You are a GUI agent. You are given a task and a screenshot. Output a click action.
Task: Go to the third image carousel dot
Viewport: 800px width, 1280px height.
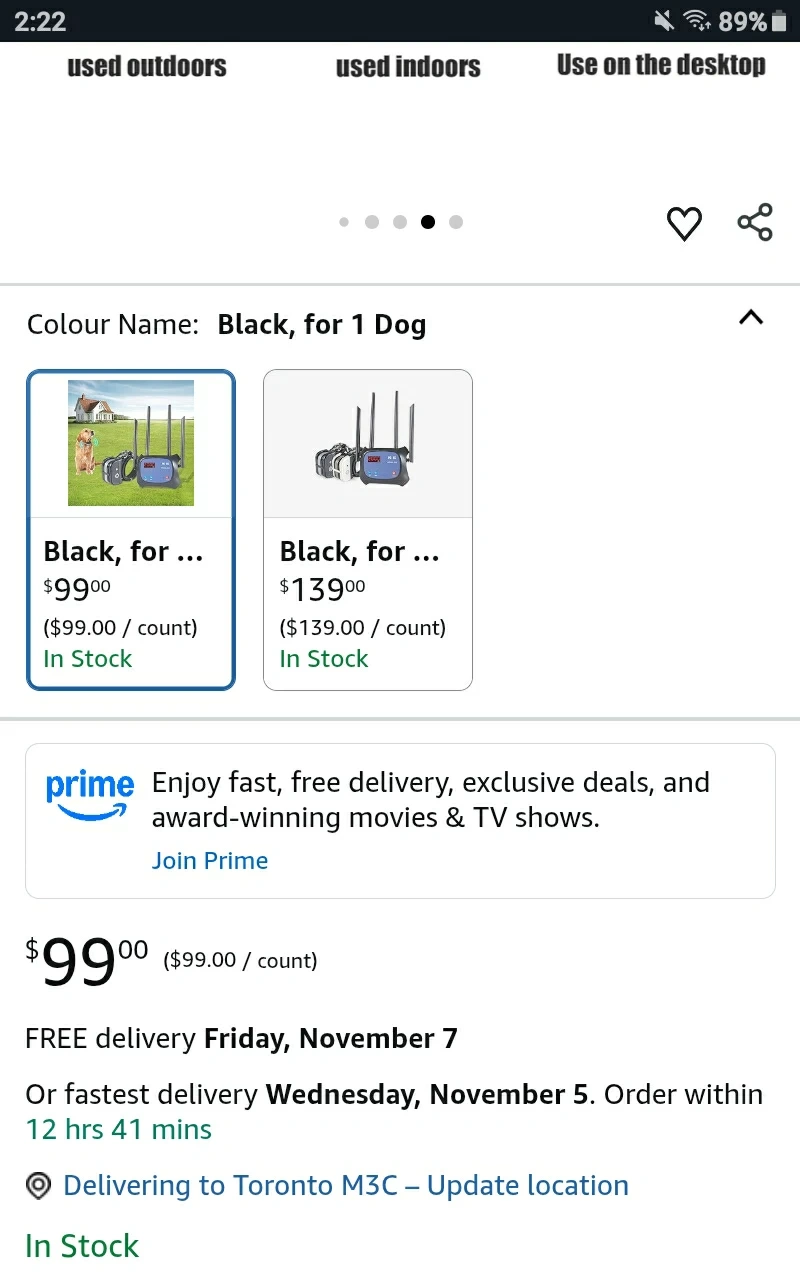tap(400, 222)
